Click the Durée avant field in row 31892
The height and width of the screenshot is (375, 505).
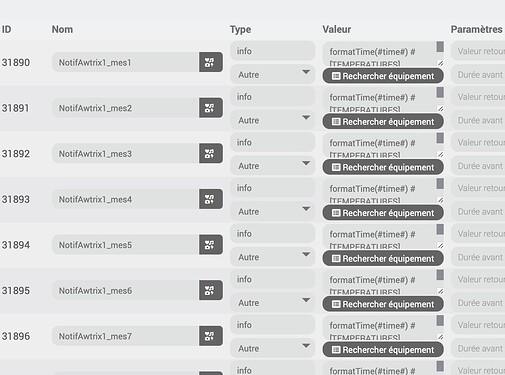coord(478,166)
